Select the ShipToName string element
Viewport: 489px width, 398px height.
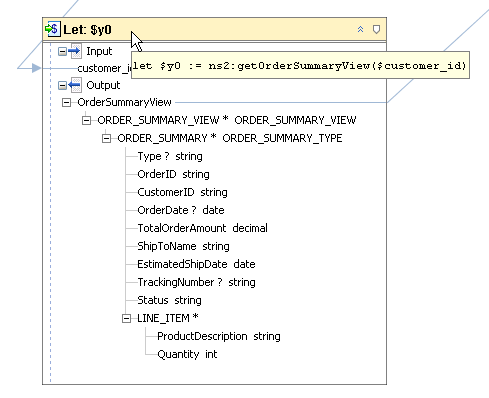click(183, 246)
